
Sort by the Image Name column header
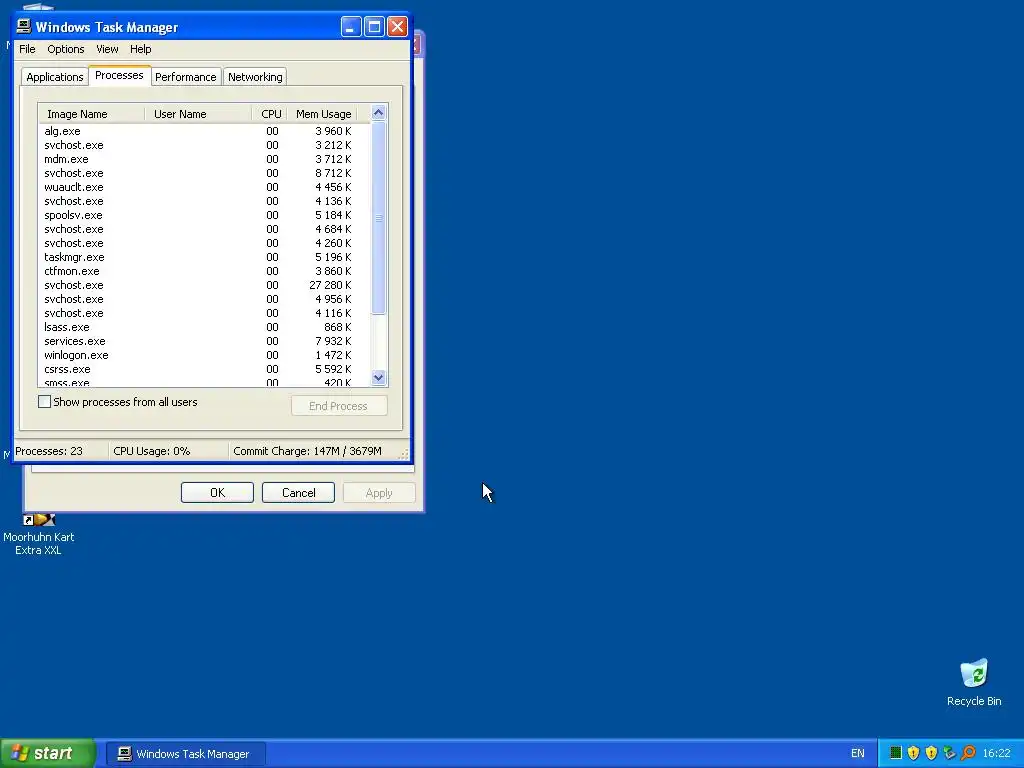tap(91, 114)
